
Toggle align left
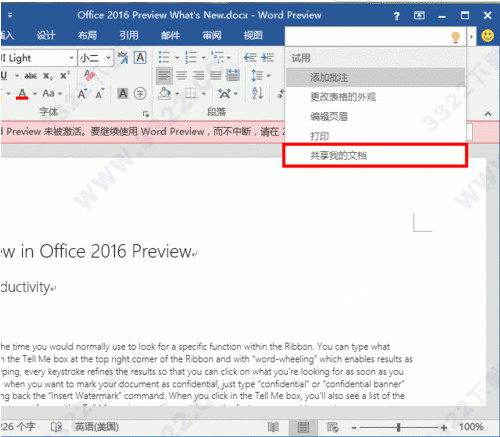tap(164, 76)
